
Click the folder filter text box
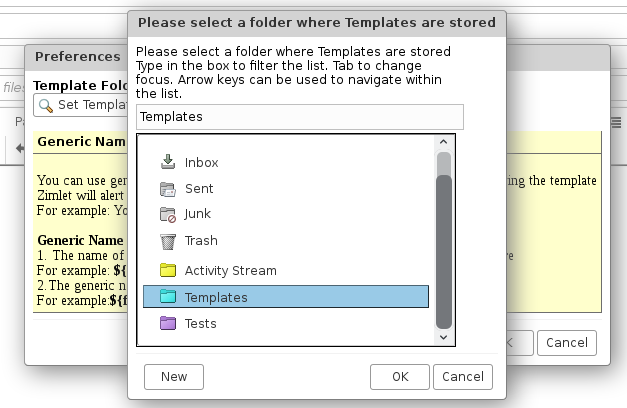(x=300, y=117)
